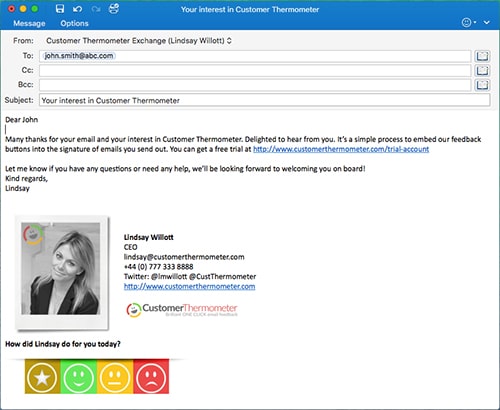The height and width of the screenshot is (410, 500).
Task: Open the trial-account hyperlink in the body
Action: pyautogui.click(x=341, y=149)
